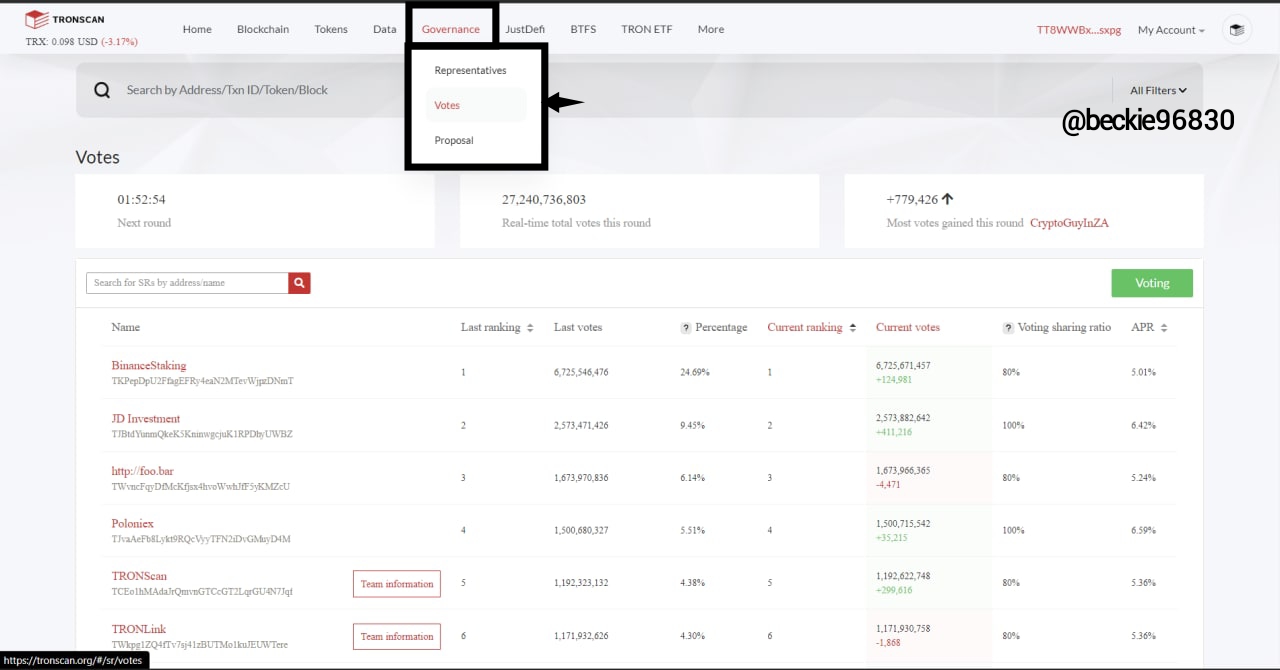Click the countdown 01:52:54
The height and width of the screenshot is (670, 1280).
pyautogui.click(x=142, y=199)
